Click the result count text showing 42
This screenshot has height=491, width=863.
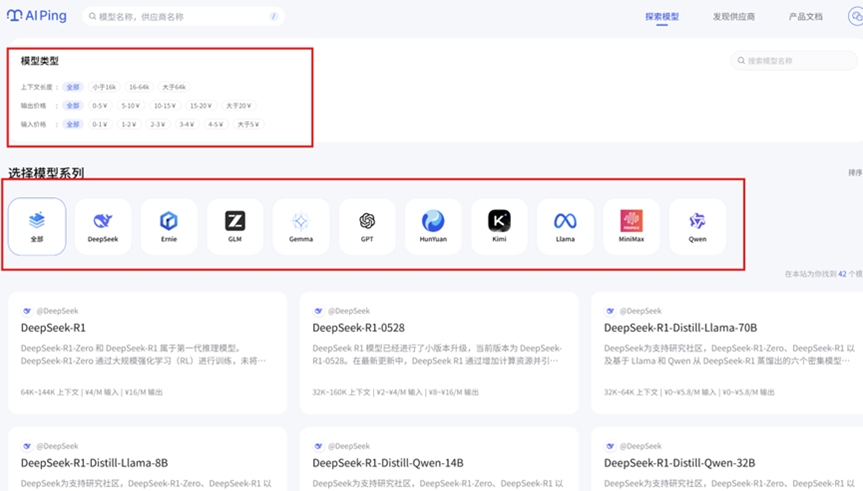[823, 274]
